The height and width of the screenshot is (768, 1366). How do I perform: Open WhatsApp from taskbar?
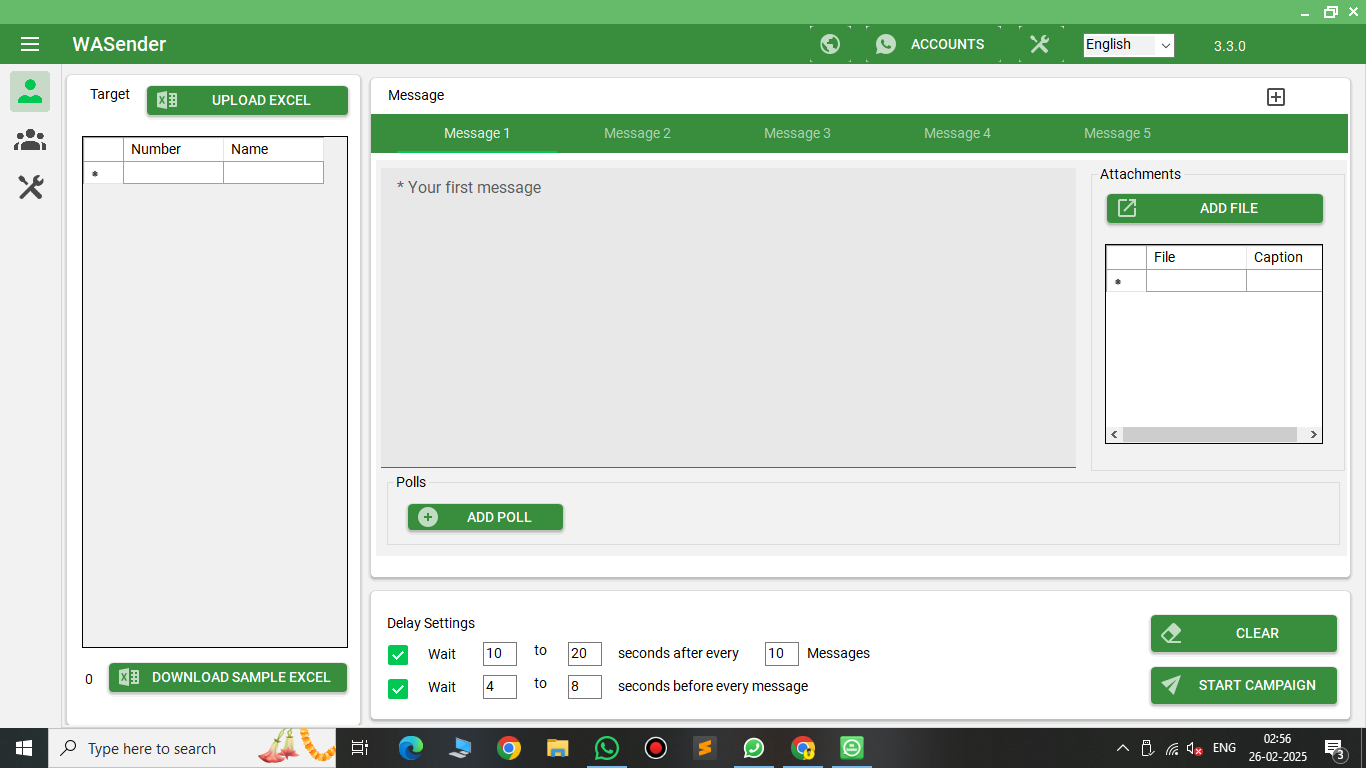click(607, 748)
